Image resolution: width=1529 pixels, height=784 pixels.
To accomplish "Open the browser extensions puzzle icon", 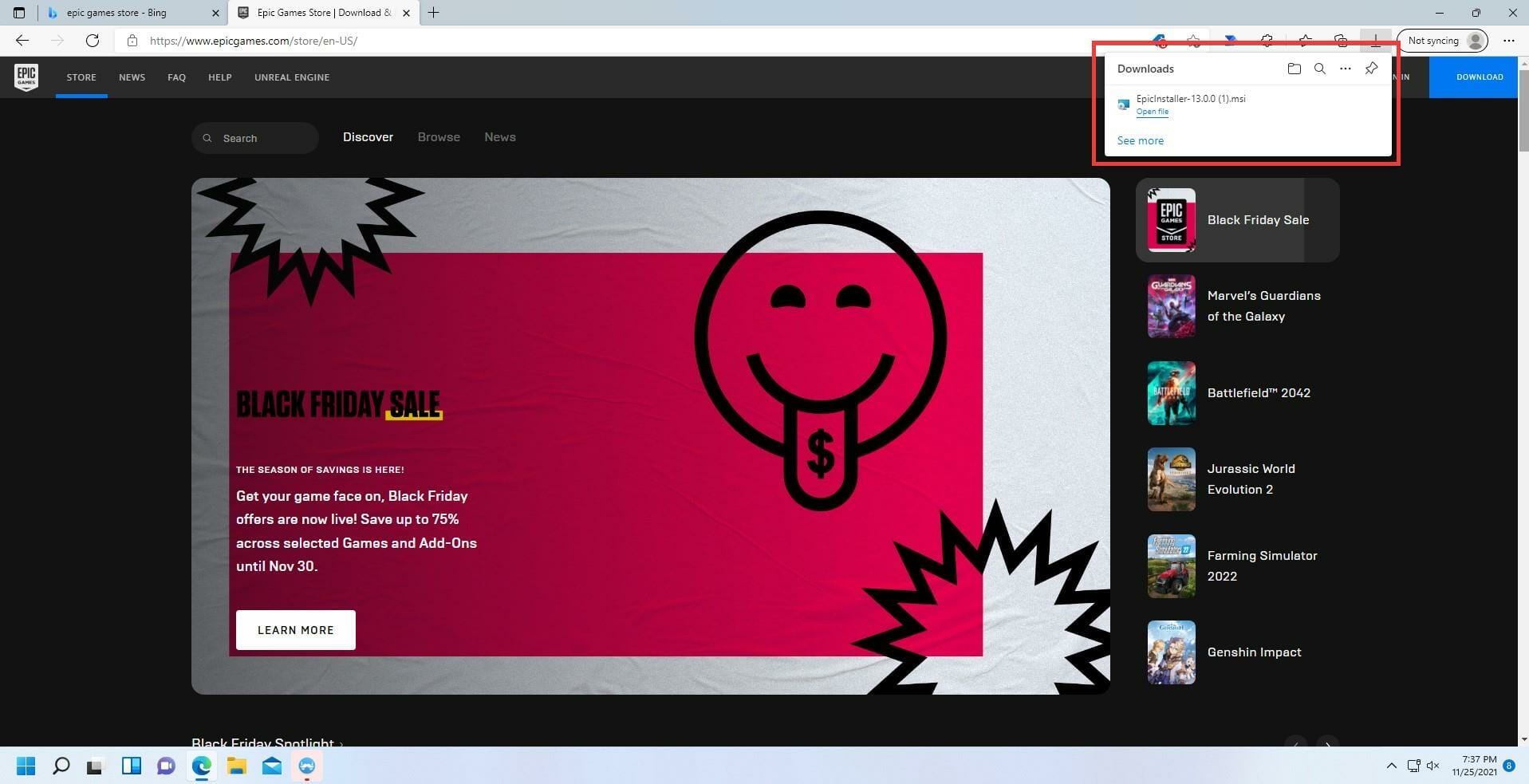I will tap(1267, 41).
